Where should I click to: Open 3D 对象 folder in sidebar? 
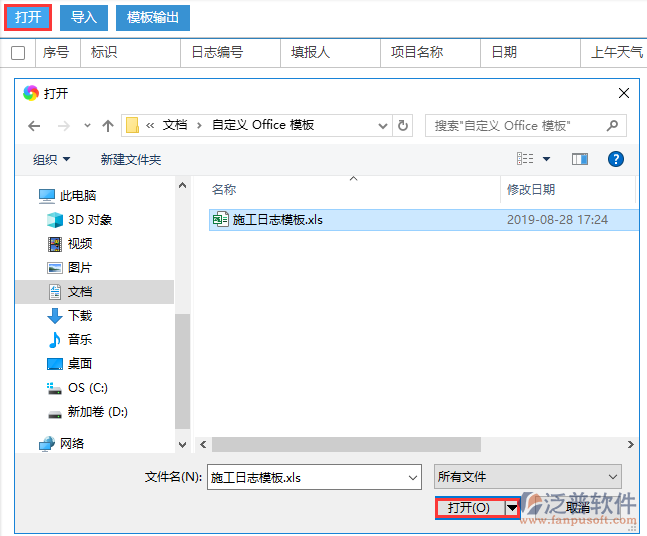point(79,220)
